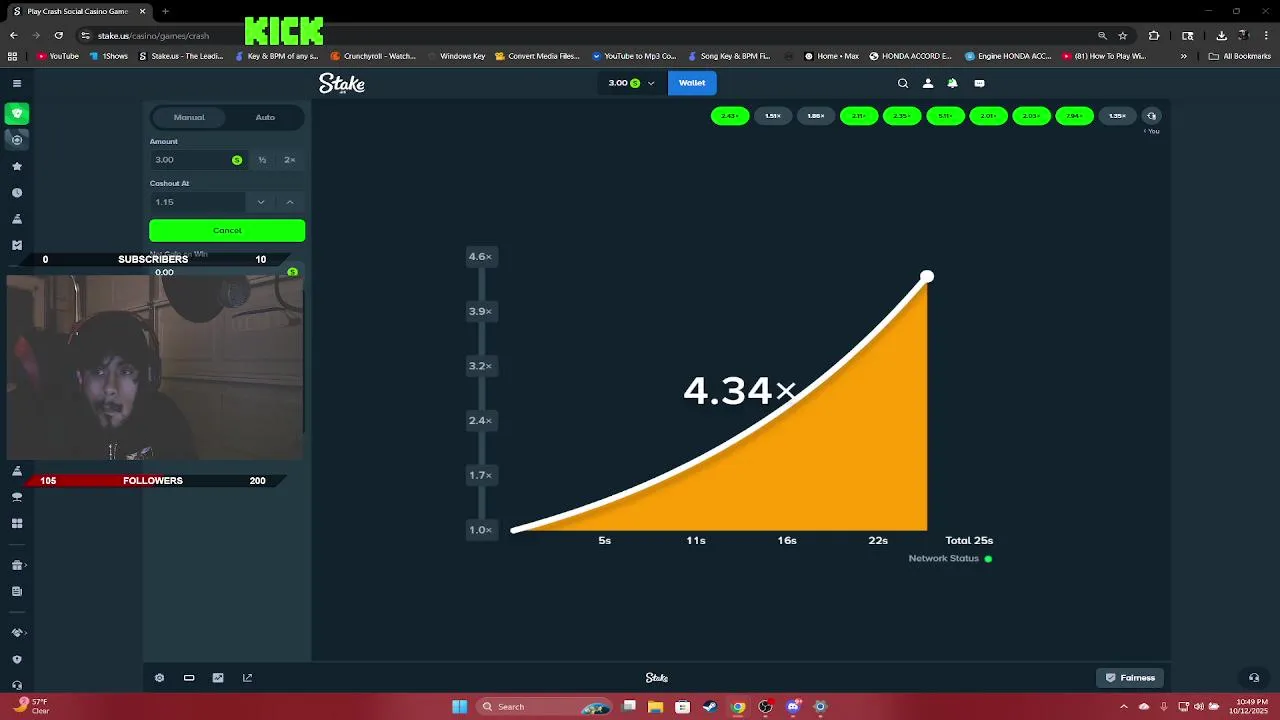Double the bet amount with 2×
1280x720 pixels.
click(290, 160)
